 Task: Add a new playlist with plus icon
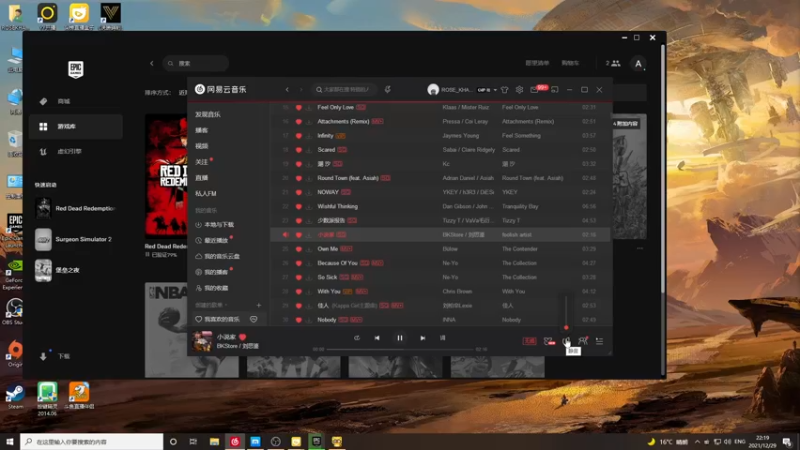coord(259,305)
